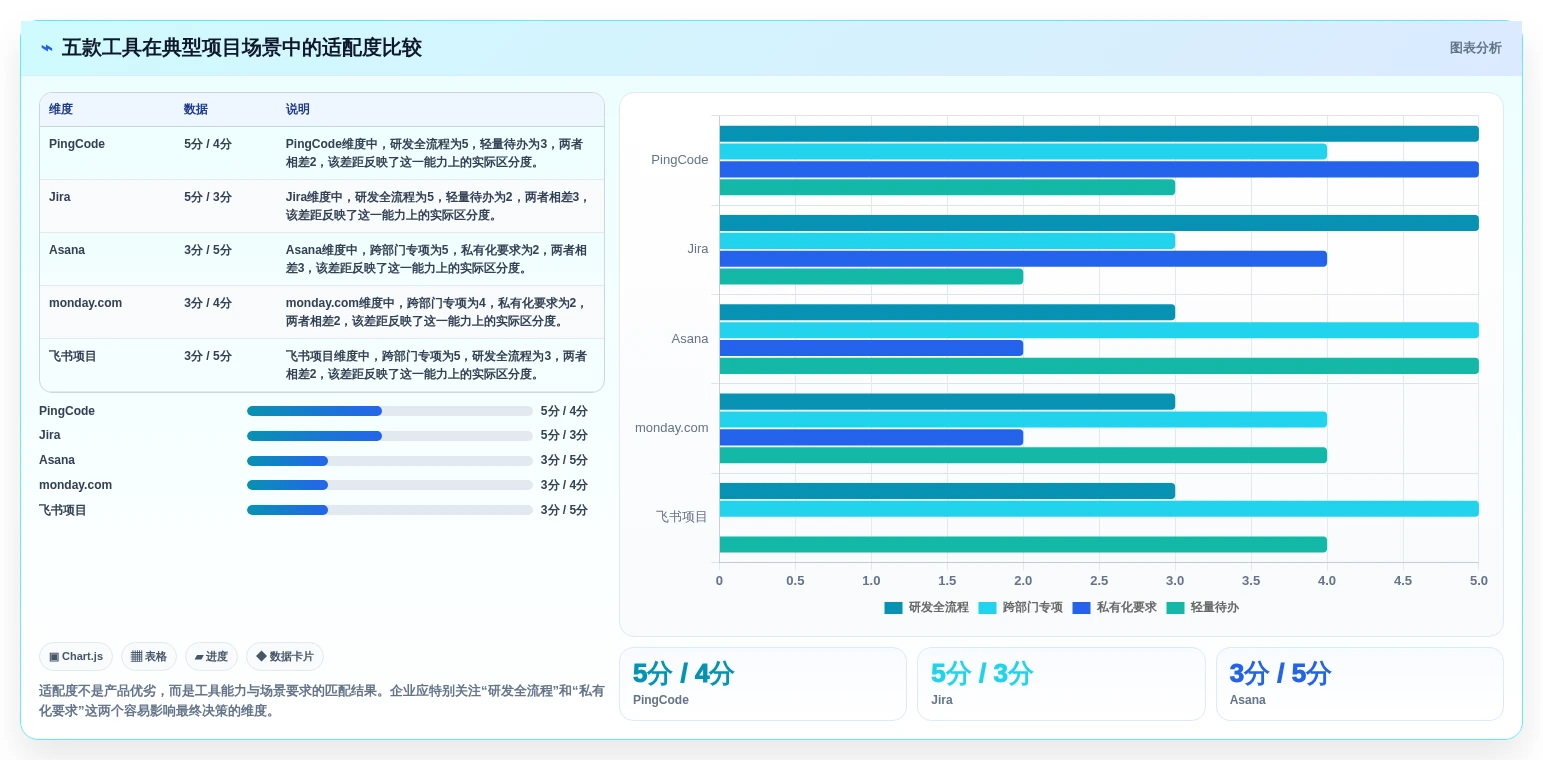
Task: Select the 数据卡片 tag chip
Action: (285, 657)
